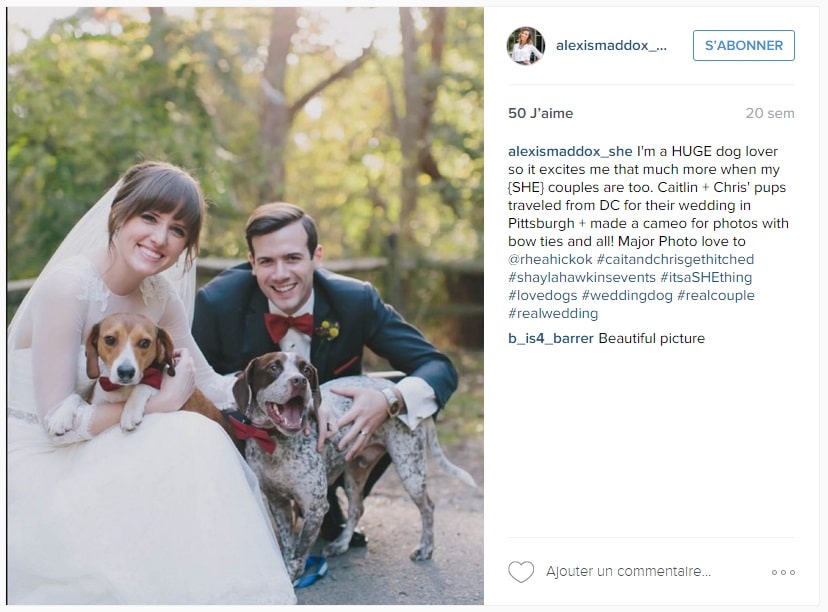This screenshot has height=612, width=828.
Task: Open #lovedogs hashtag
Action: point(542,295)
